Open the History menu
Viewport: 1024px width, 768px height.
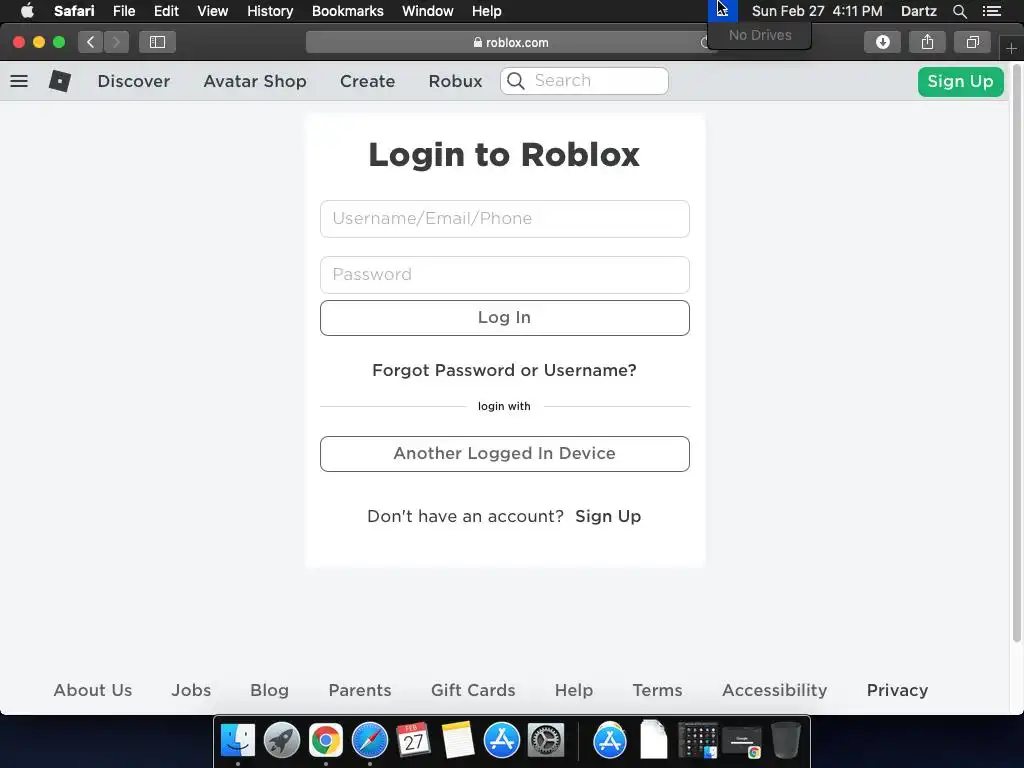coord(270,11)
